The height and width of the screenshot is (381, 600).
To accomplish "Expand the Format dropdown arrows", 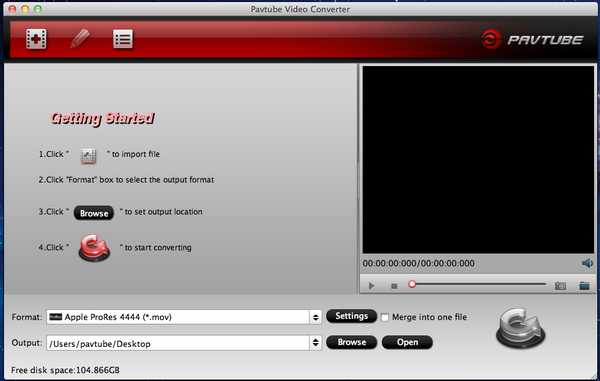I will click(x=316, y=317).
